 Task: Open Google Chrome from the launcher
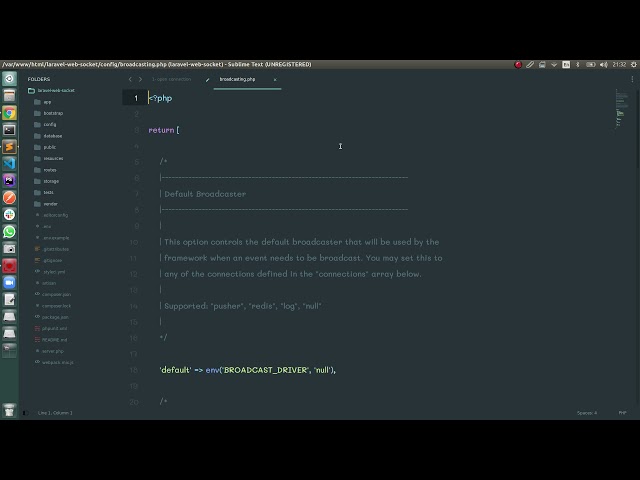9,113
